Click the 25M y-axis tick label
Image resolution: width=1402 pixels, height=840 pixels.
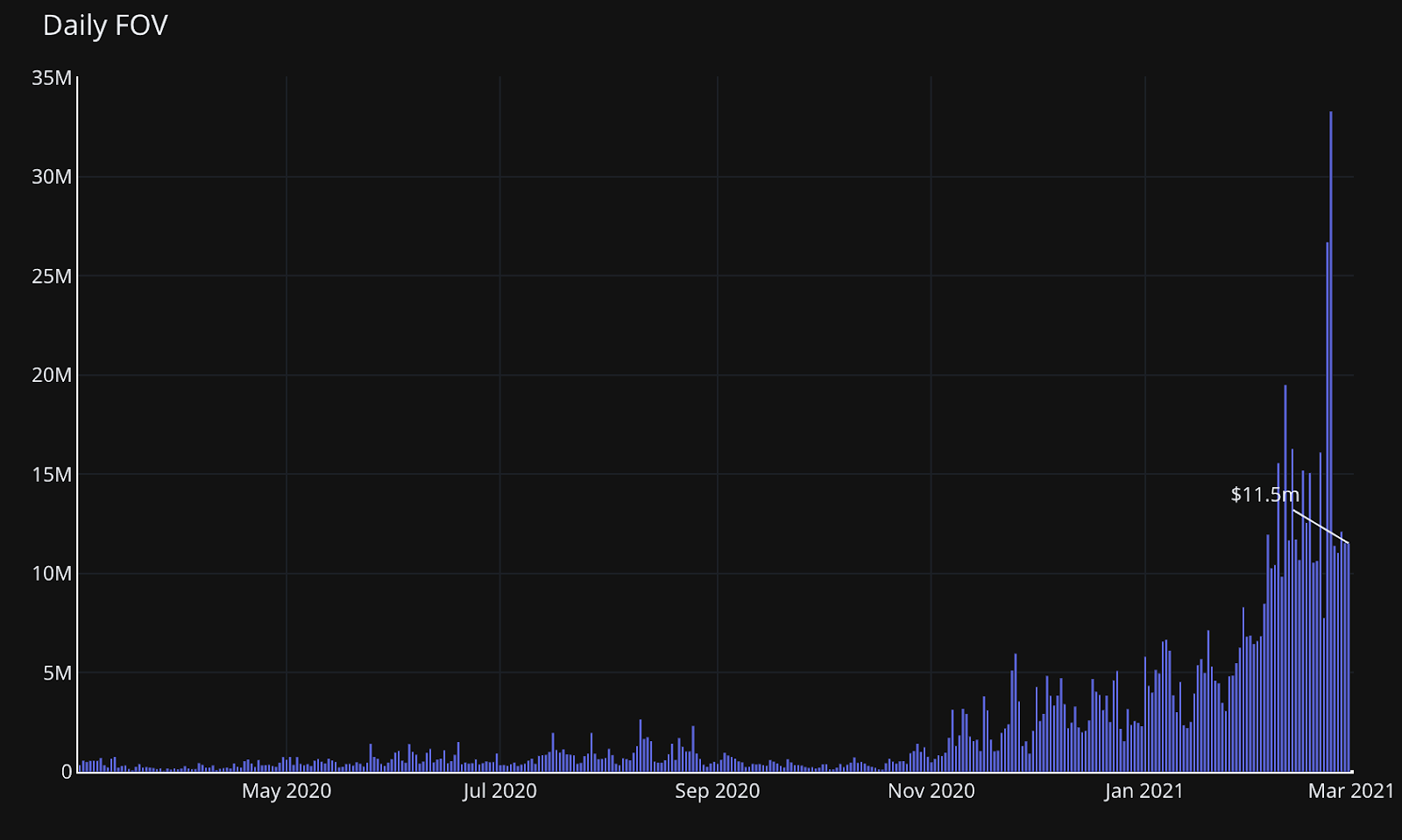(52, 277)
